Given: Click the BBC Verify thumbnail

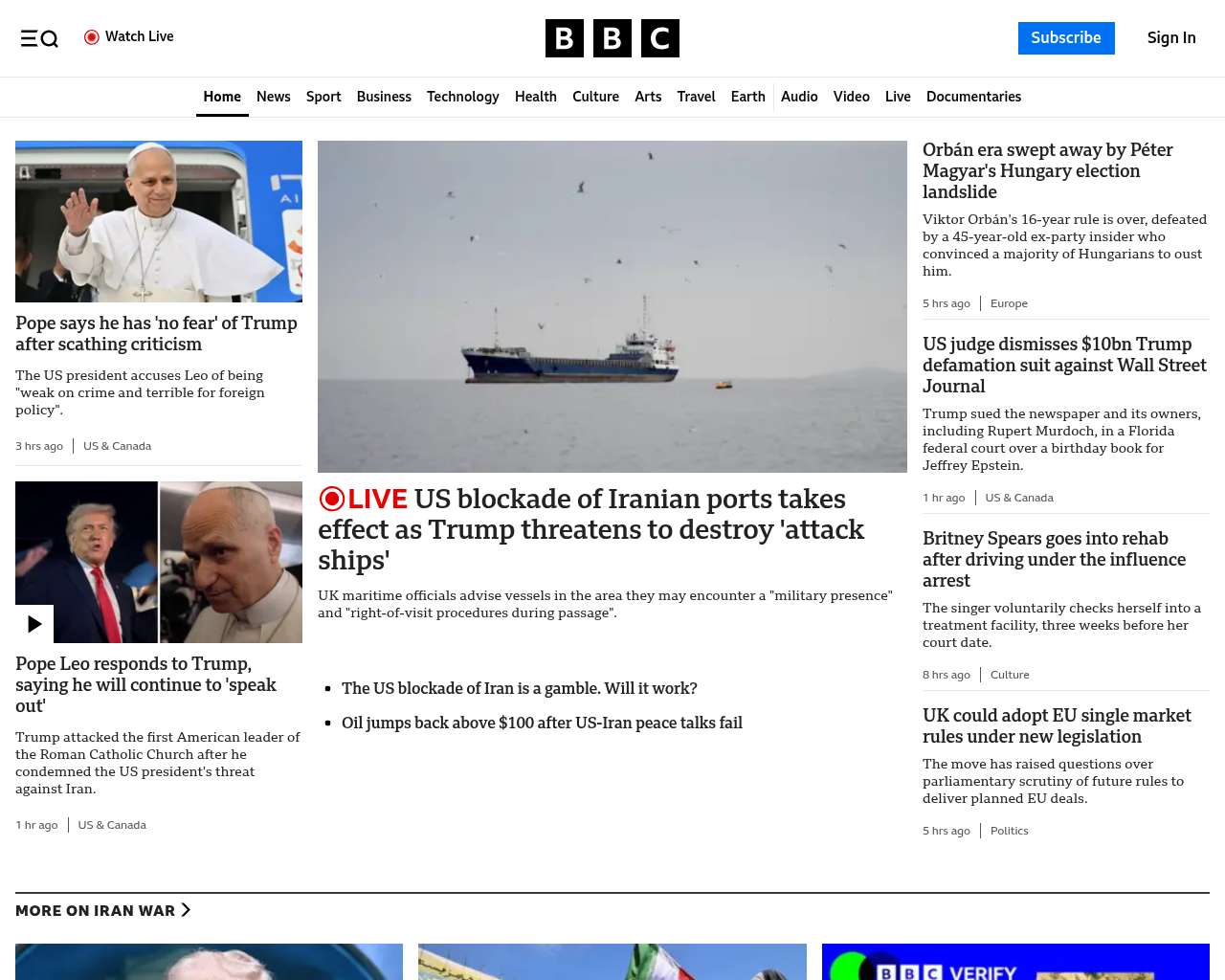Looking at the screenshot, I should coord(1014,962).
